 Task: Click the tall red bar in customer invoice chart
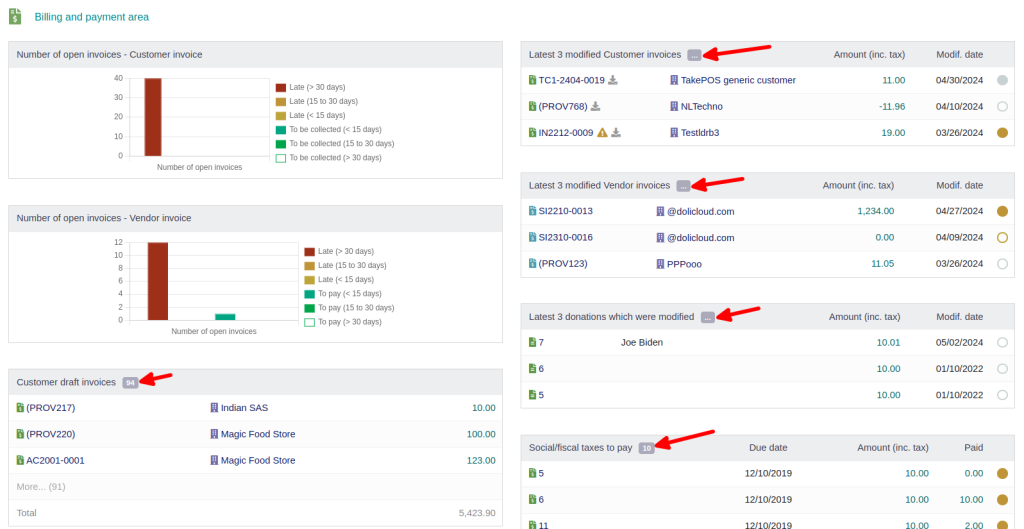tap(152, 117)
